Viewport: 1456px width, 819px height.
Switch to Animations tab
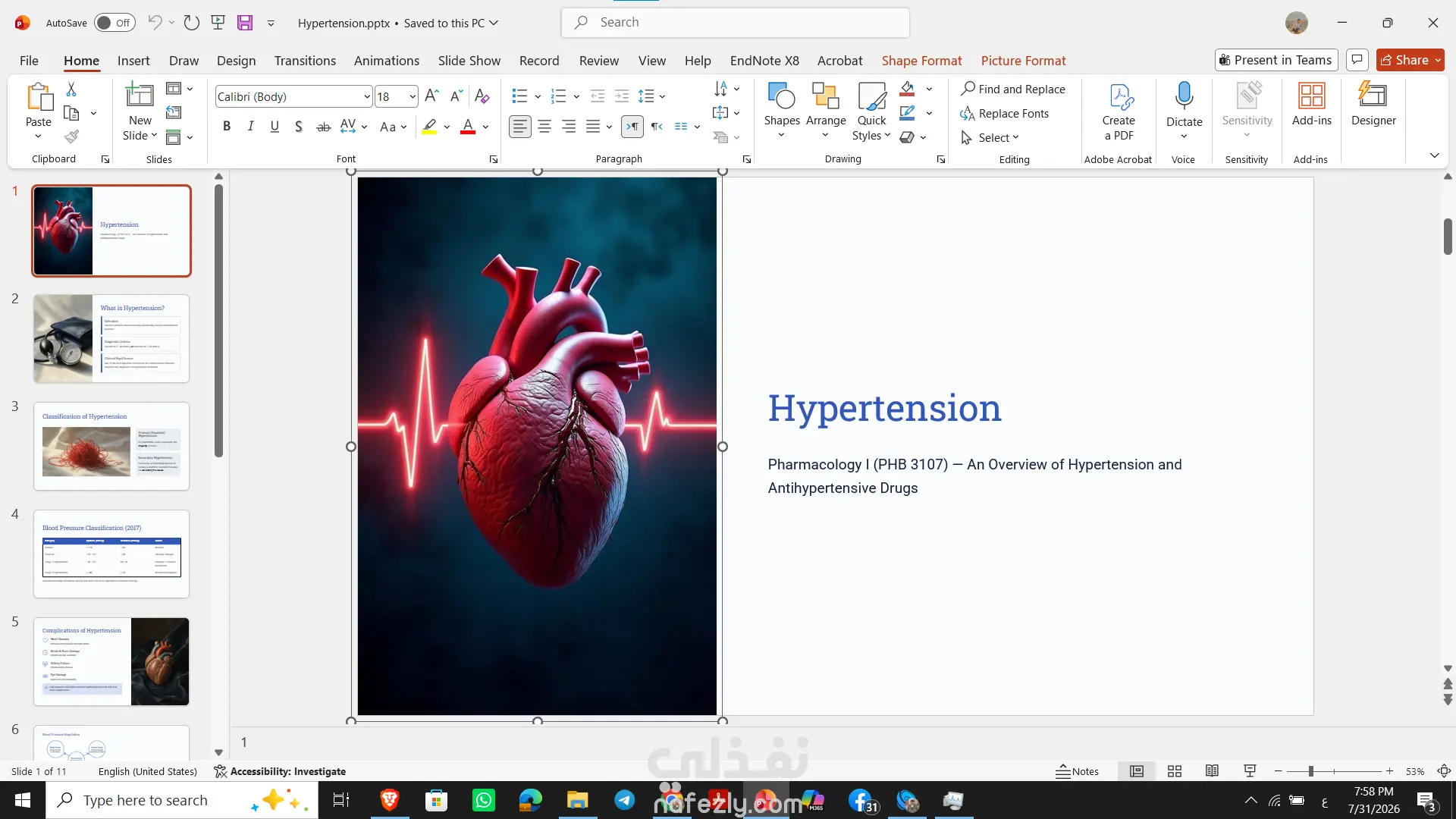(x=387, y=61)
